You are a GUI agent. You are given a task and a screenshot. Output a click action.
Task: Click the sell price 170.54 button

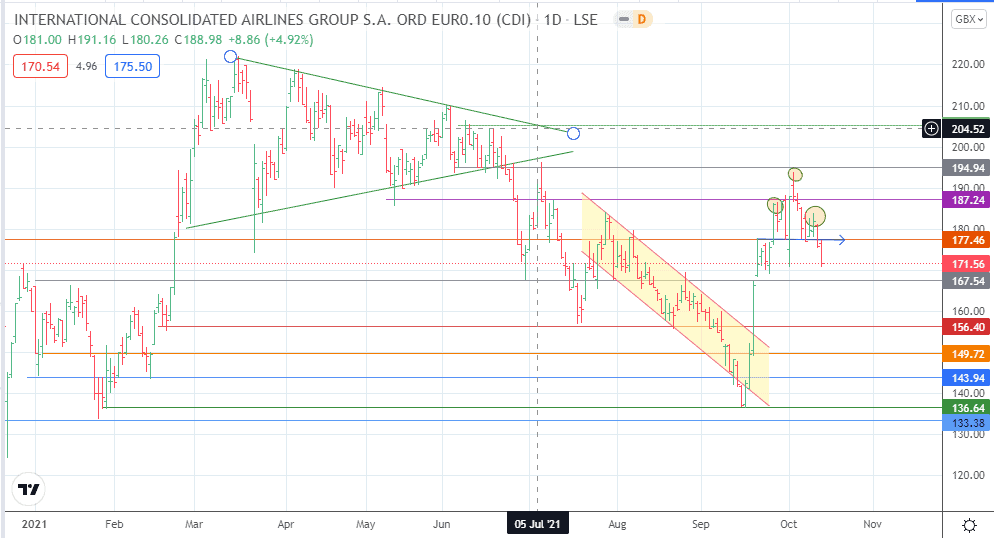coord(41,66)
